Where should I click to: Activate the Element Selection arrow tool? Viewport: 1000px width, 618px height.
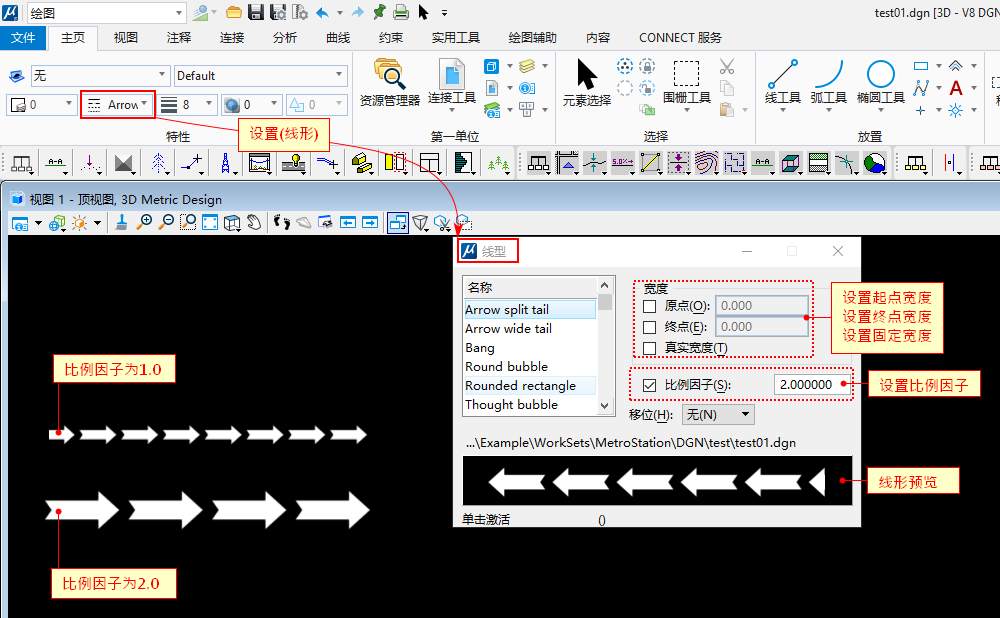[587, 82]
